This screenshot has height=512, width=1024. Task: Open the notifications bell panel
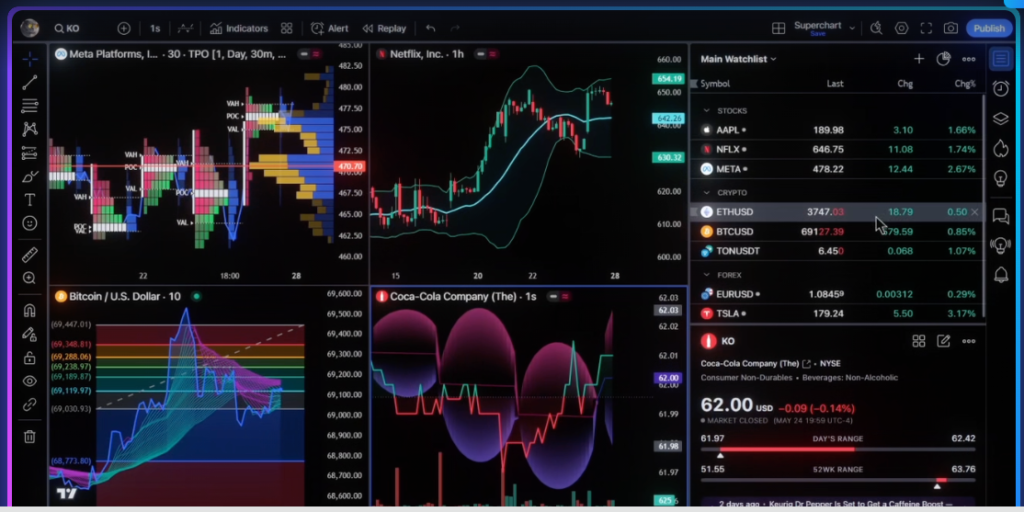tap(1000, 276)
